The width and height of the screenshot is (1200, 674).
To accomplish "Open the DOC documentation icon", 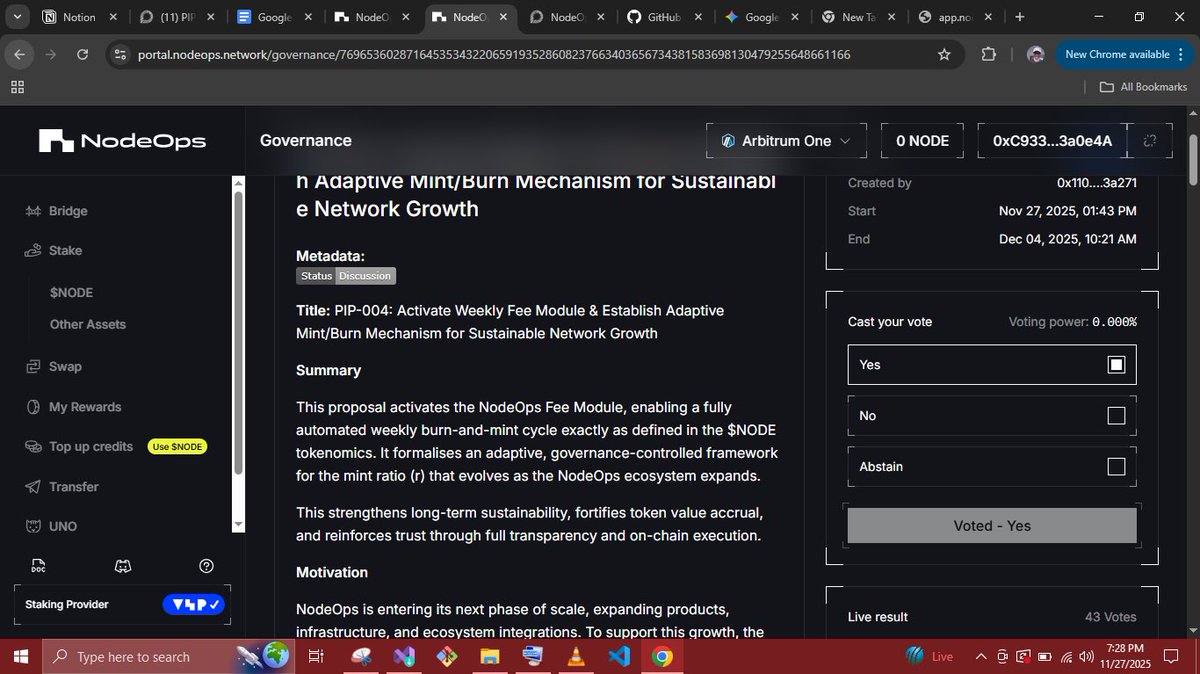I will click(38, 566).
